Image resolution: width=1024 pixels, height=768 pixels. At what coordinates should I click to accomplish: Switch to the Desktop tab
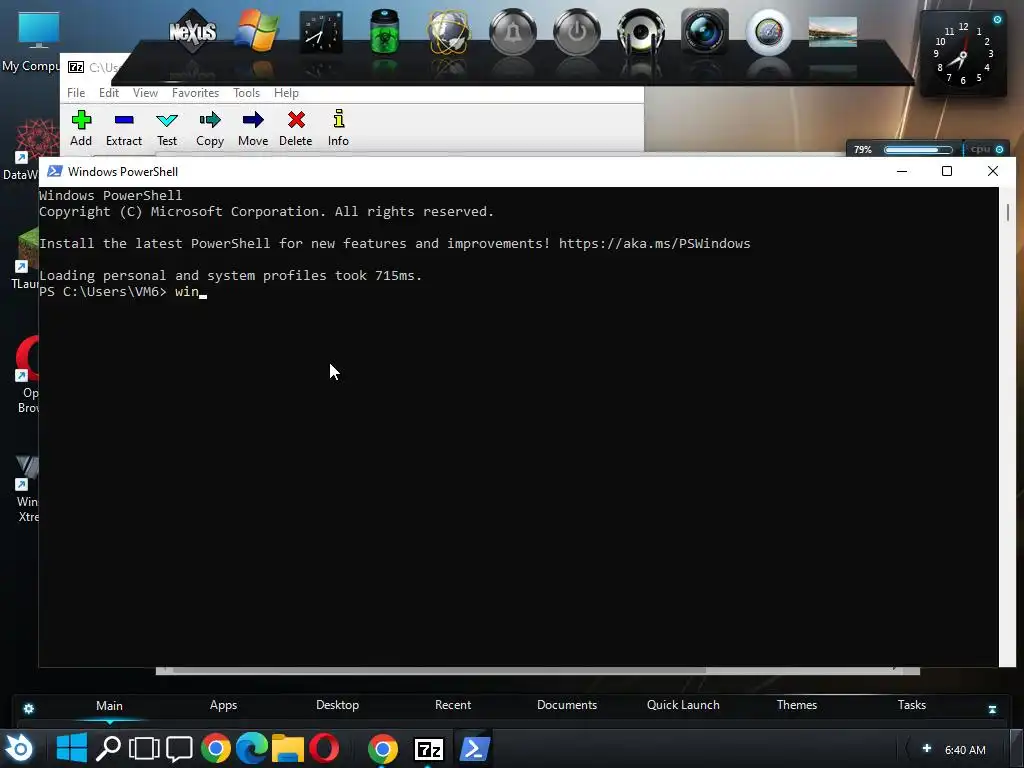tap(338, 705)
